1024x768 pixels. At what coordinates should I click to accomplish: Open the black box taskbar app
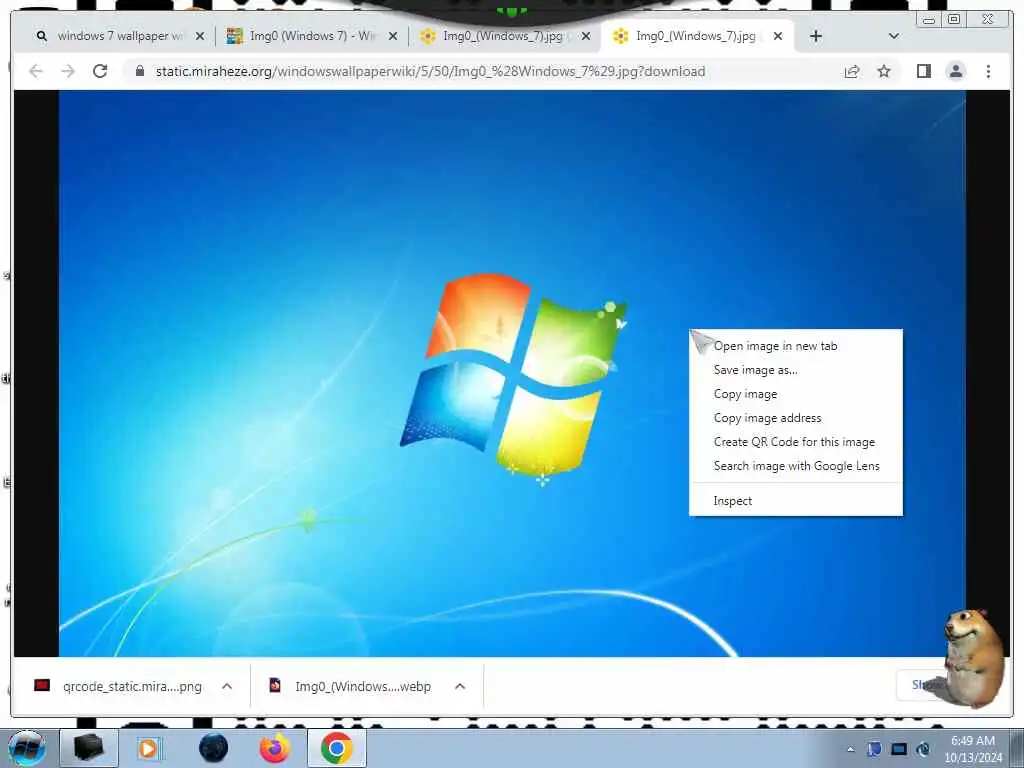(x=89, y=748)
